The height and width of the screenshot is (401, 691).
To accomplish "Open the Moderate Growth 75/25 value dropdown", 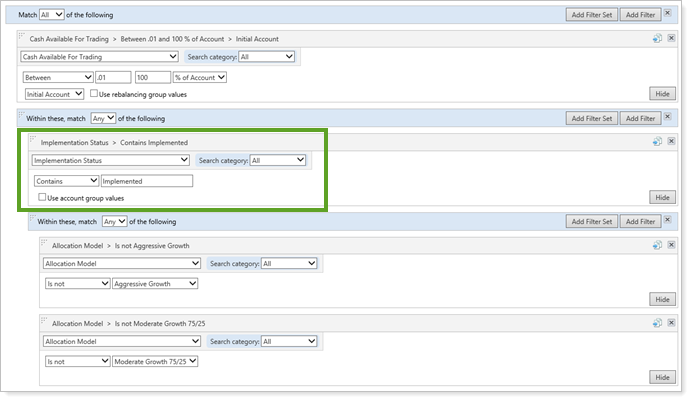I will [x=155, y=361].
